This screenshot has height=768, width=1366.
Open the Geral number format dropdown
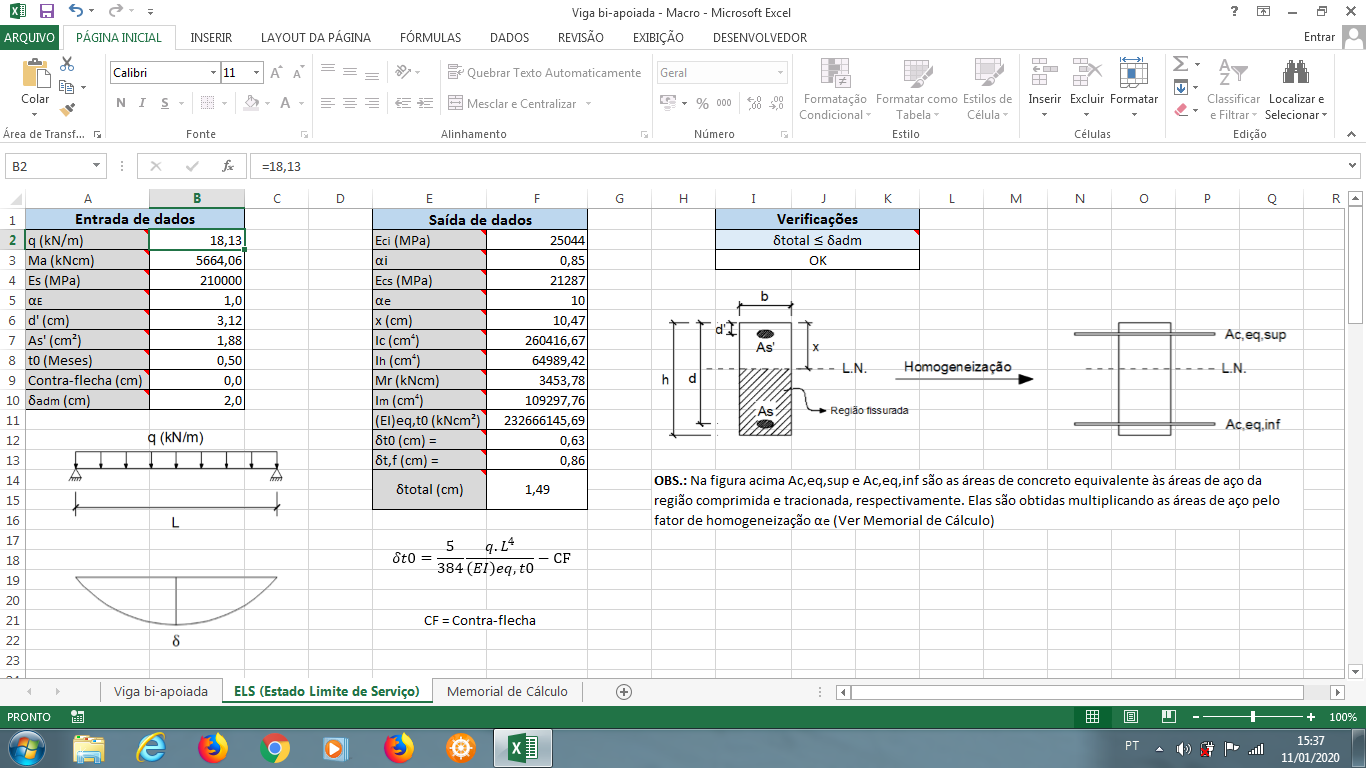(781, 73)
